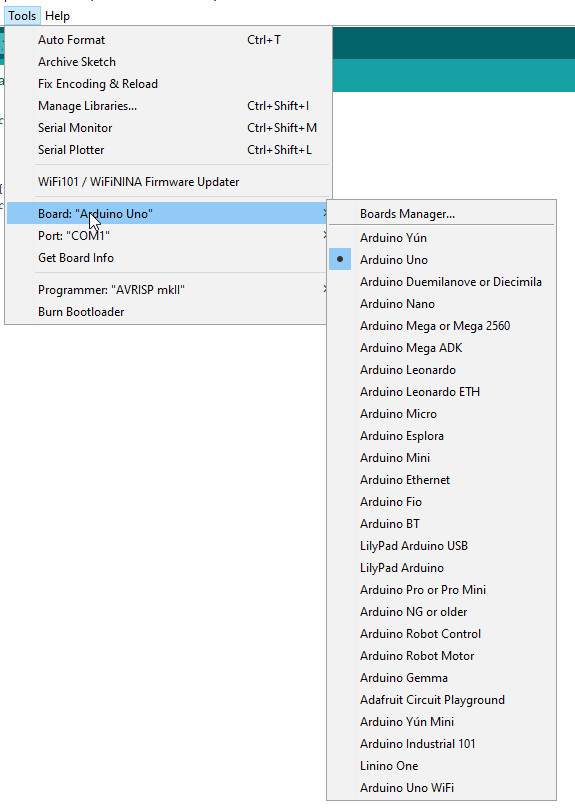
Task: Choose Arduino Uno WiFi board
Action: pyautogui.click(x=442, y=788)
